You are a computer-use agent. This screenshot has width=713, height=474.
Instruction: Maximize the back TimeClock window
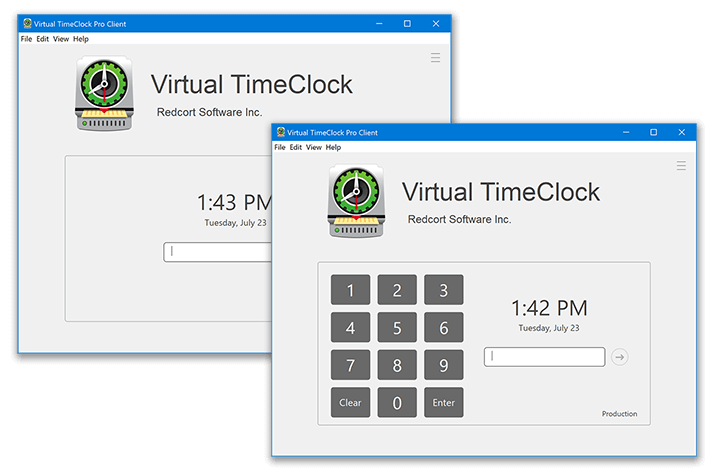click(x=407, y=24)
